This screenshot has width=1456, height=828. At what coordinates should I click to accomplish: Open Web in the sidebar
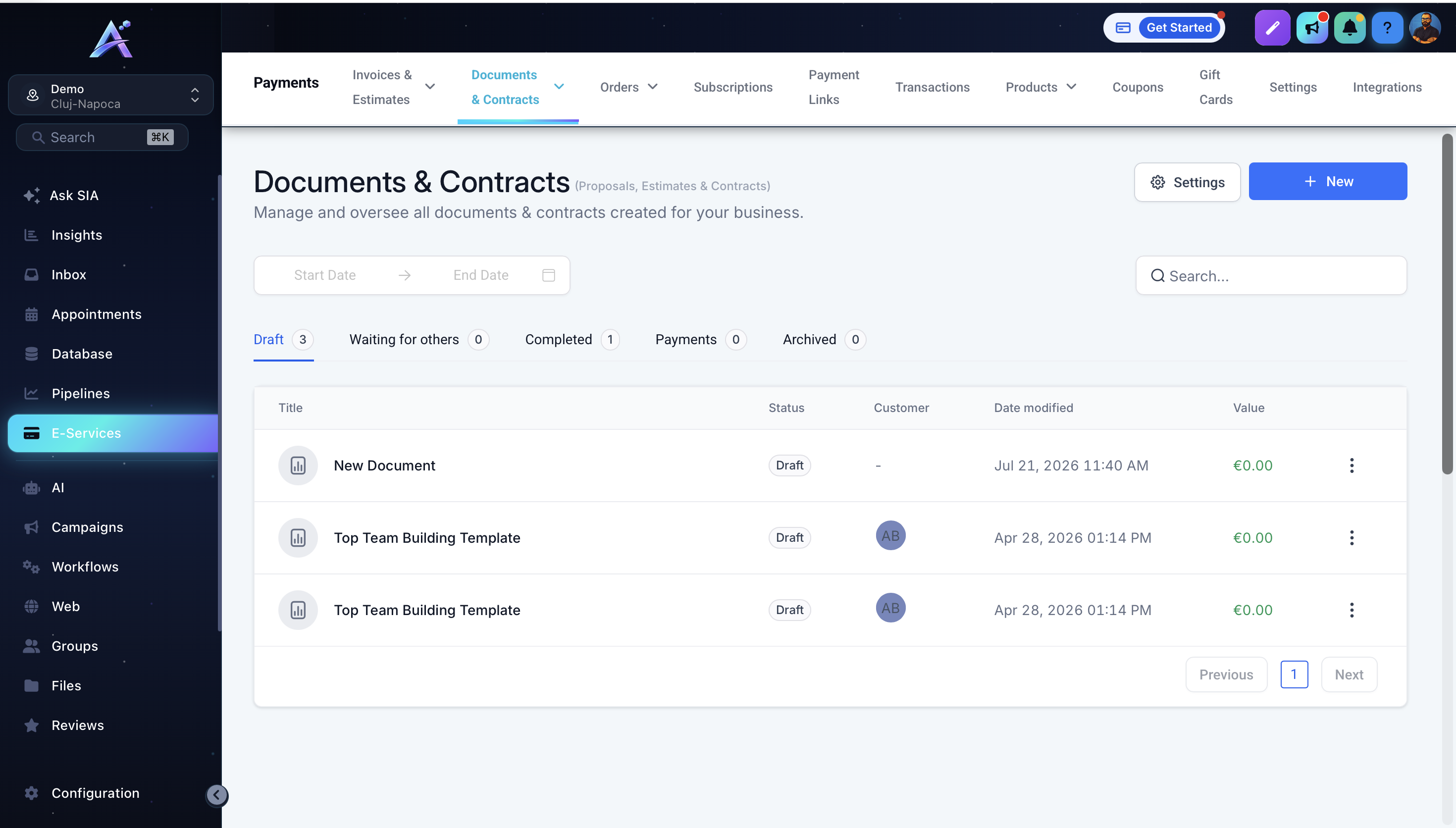(65, 607)
